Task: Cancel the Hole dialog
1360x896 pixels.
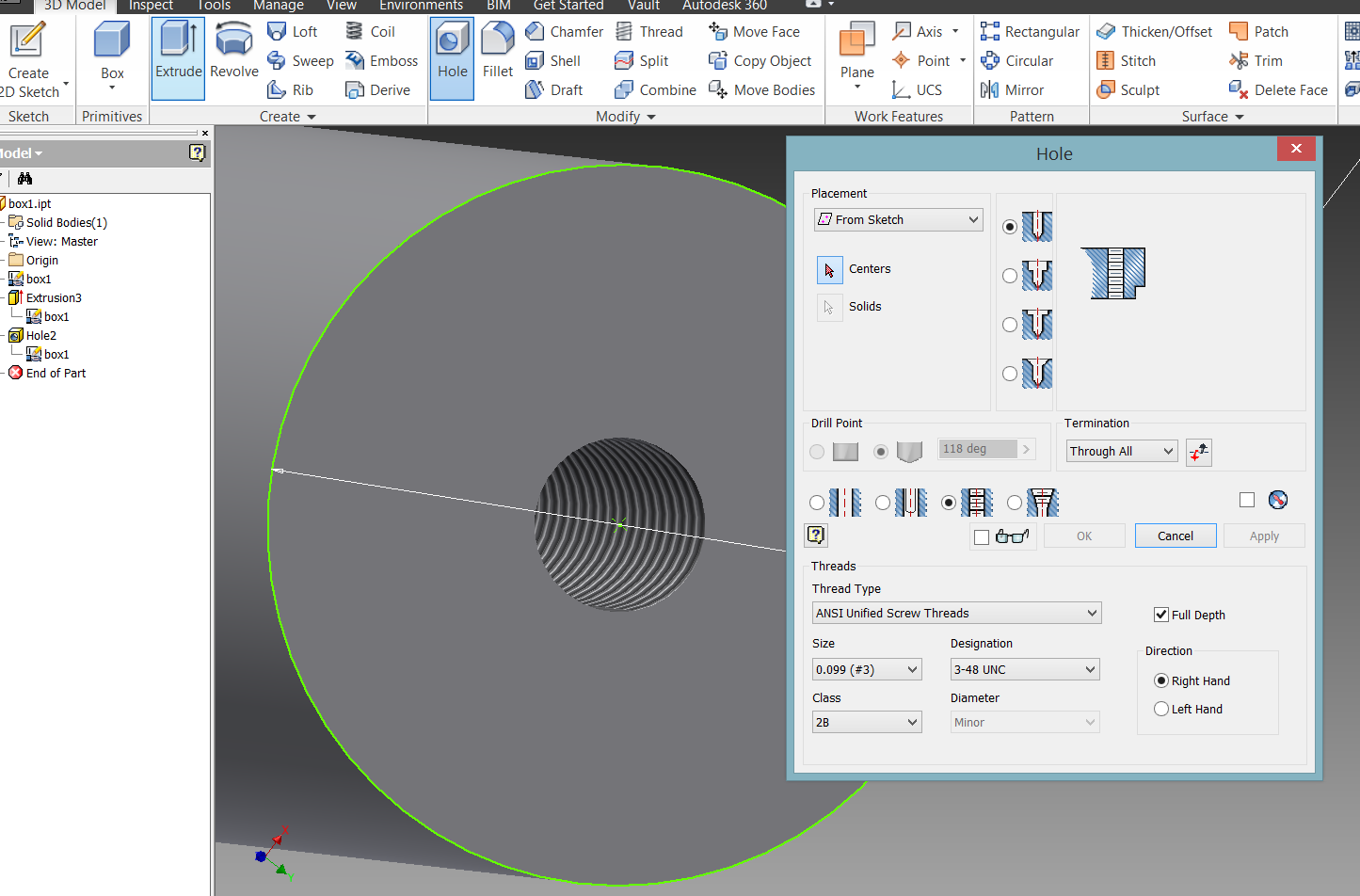Action: (1176, 536)
